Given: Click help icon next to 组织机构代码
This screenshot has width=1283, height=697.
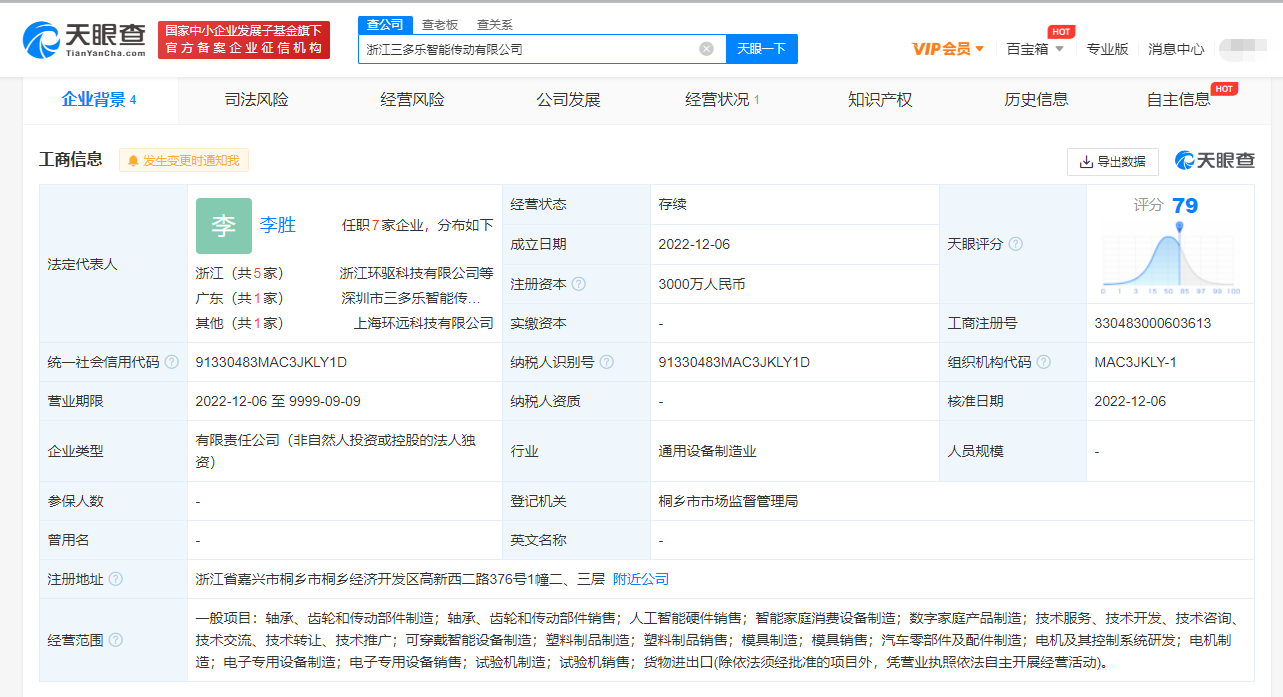Looking at the screenshot, I should click(1044, 362).
